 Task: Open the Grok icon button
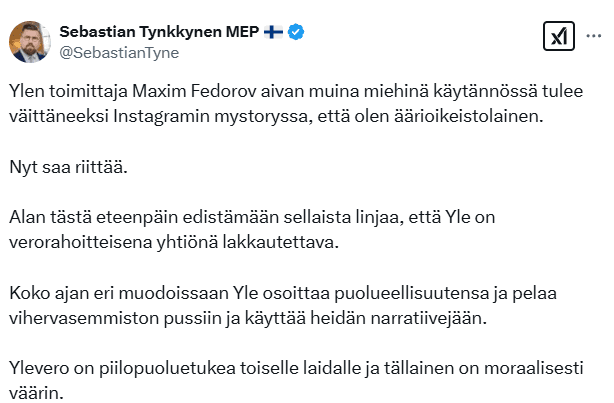coord(558,37)
